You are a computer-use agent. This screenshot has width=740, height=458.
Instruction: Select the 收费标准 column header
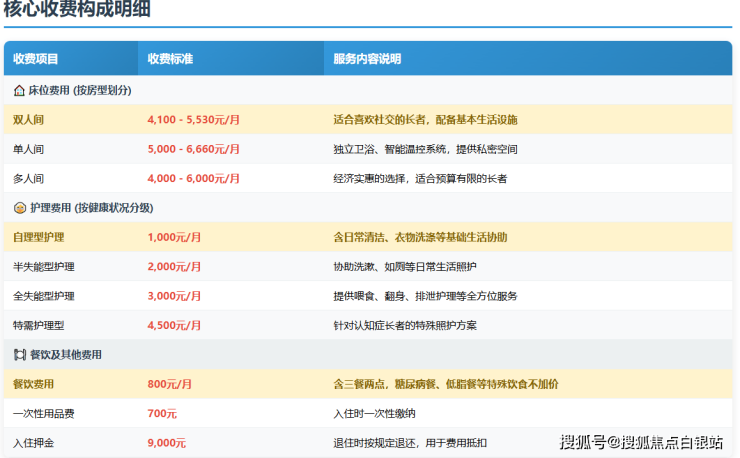(x=170, y=59)
